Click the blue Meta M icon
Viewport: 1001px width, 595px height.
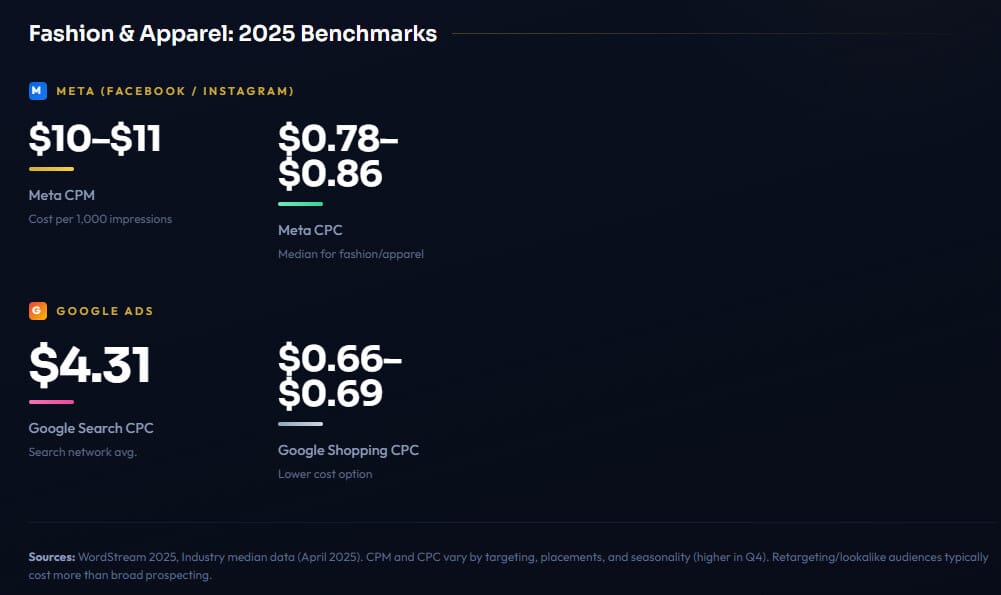tap(38, 91)
